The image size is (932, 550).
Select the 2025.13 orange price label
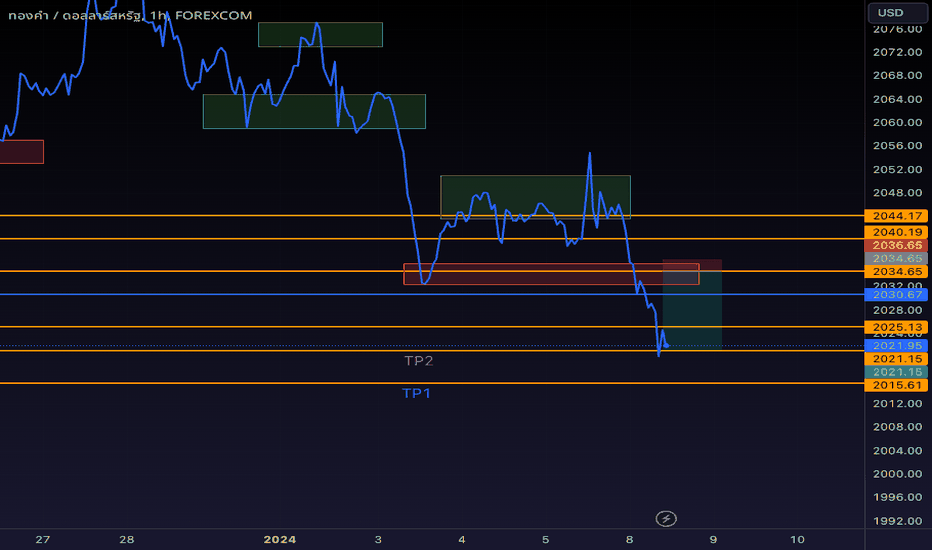[897, 327]
